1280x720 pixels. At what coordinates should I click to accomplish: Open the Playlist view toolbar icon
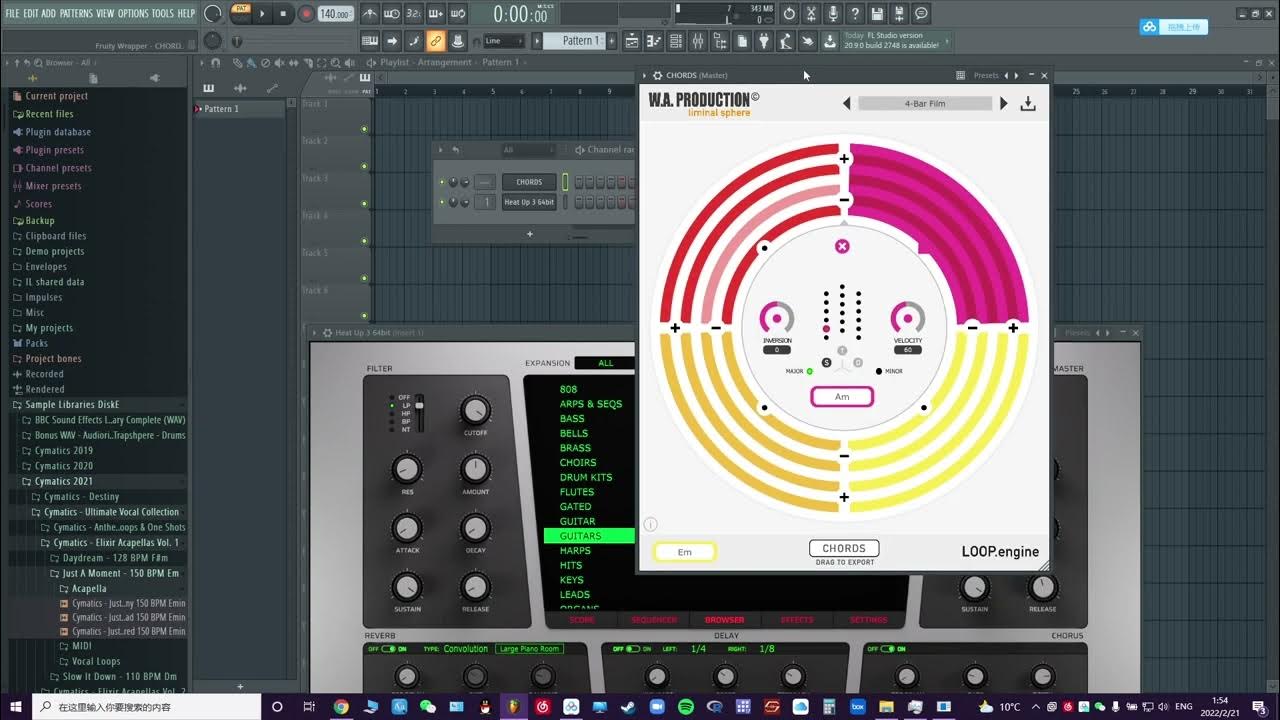point(632,41)
